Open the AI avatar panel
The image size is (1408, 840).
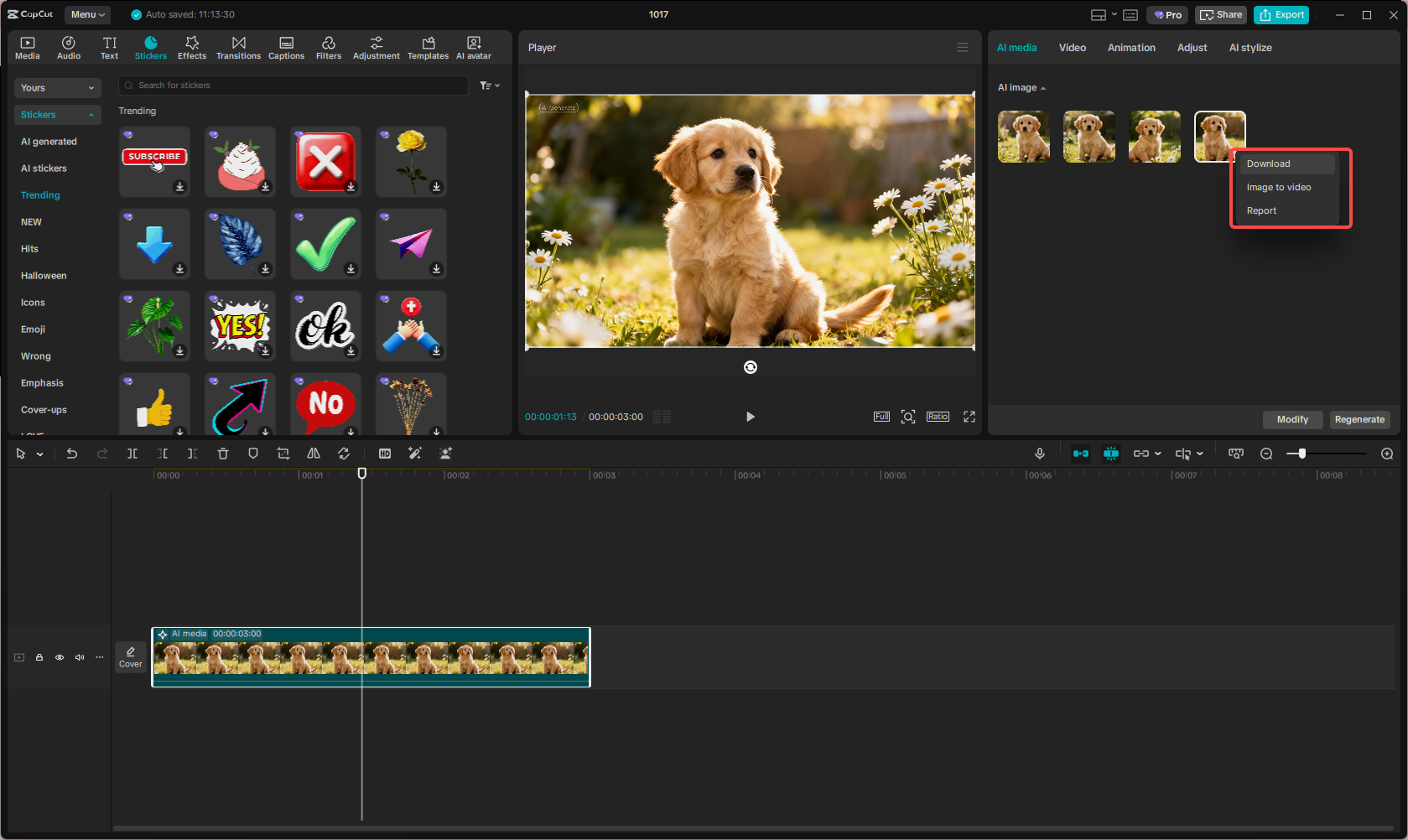tap(474, 48)
